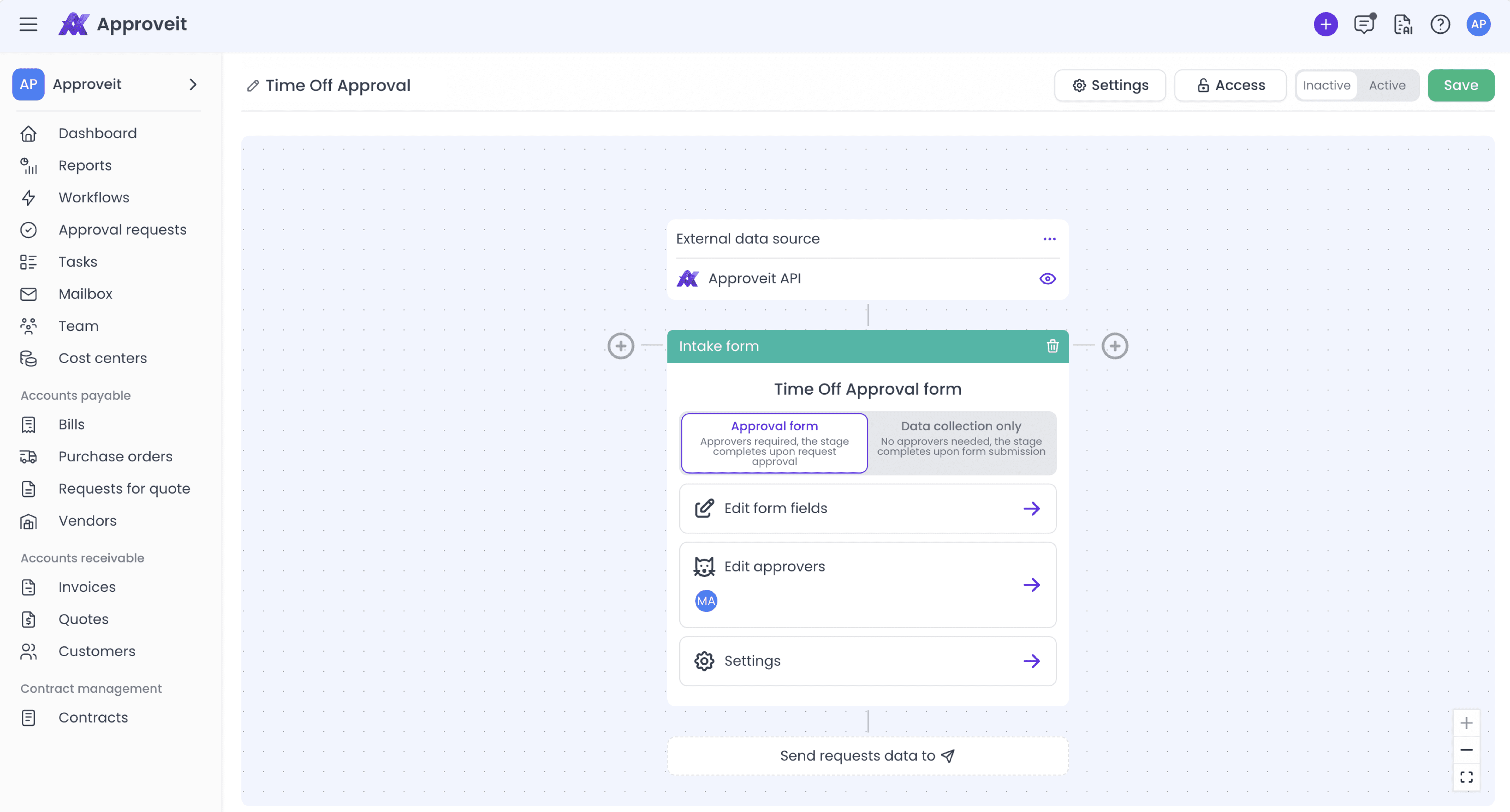The height and width of the screenshot is (812, 1510).
Task: Open the Intake form Settings row
Action: 867,661
